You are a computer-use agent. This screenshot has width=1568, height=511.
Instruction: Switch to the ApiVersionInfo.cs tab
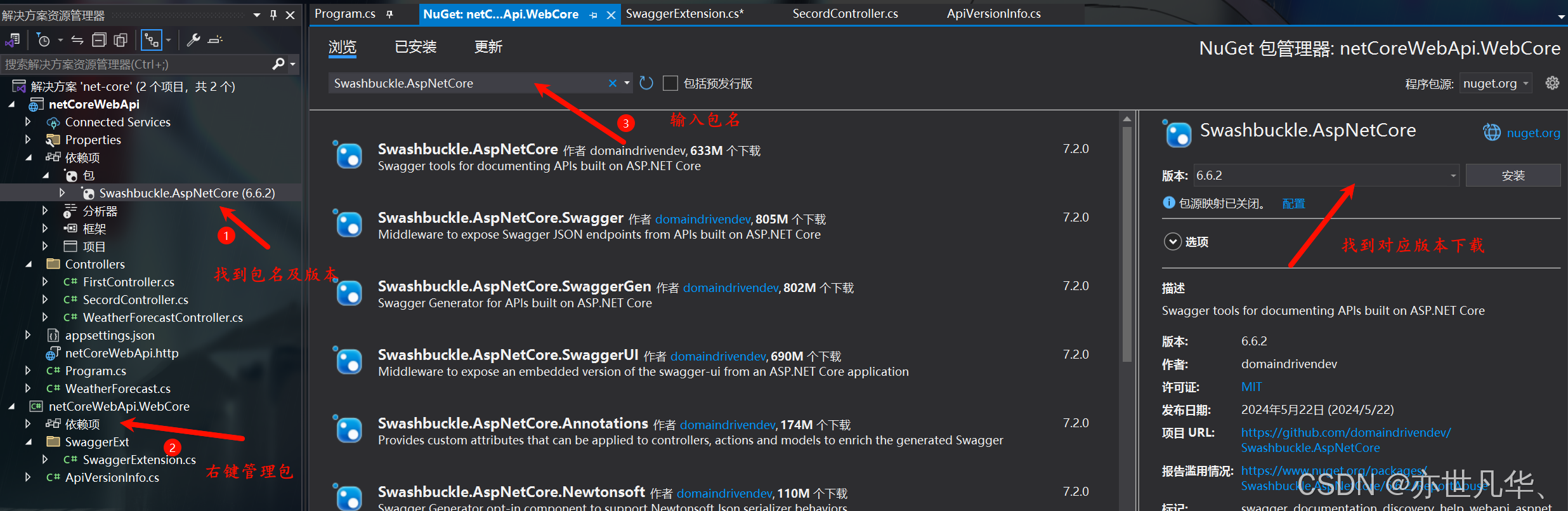click(x=993, y=13)
